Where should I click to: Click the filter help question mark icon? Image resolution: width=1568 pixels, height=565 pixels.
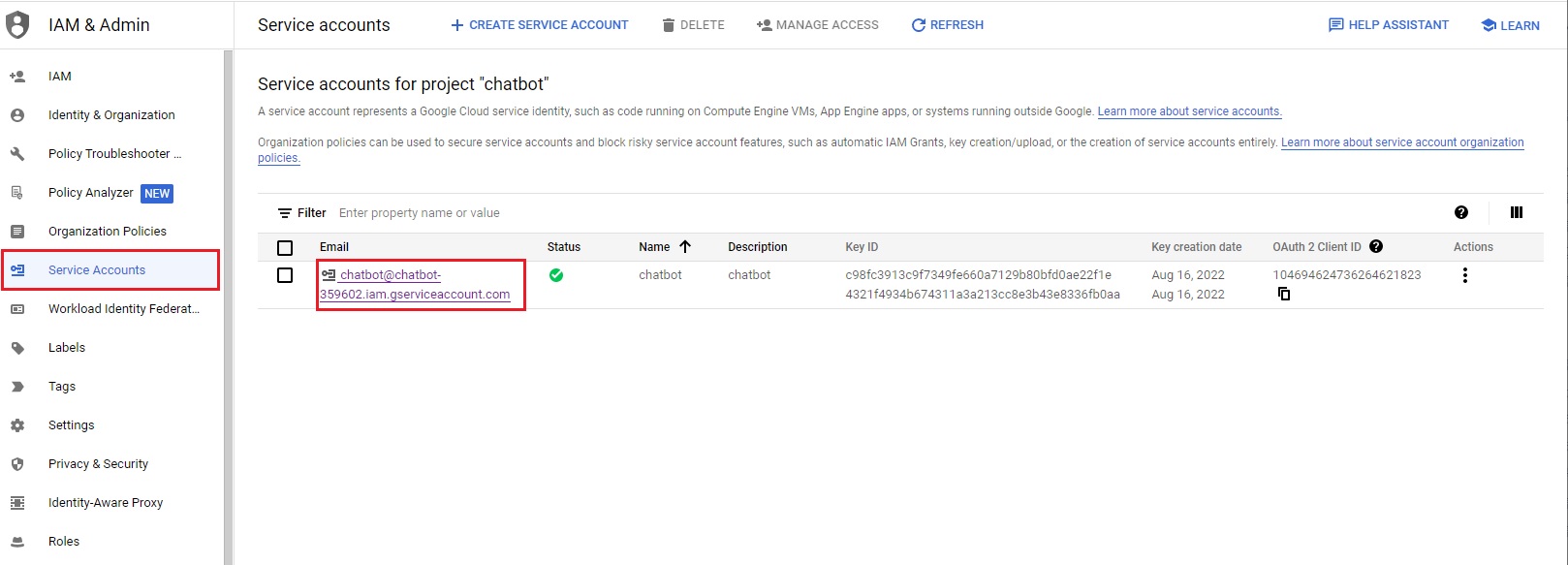1461,213
